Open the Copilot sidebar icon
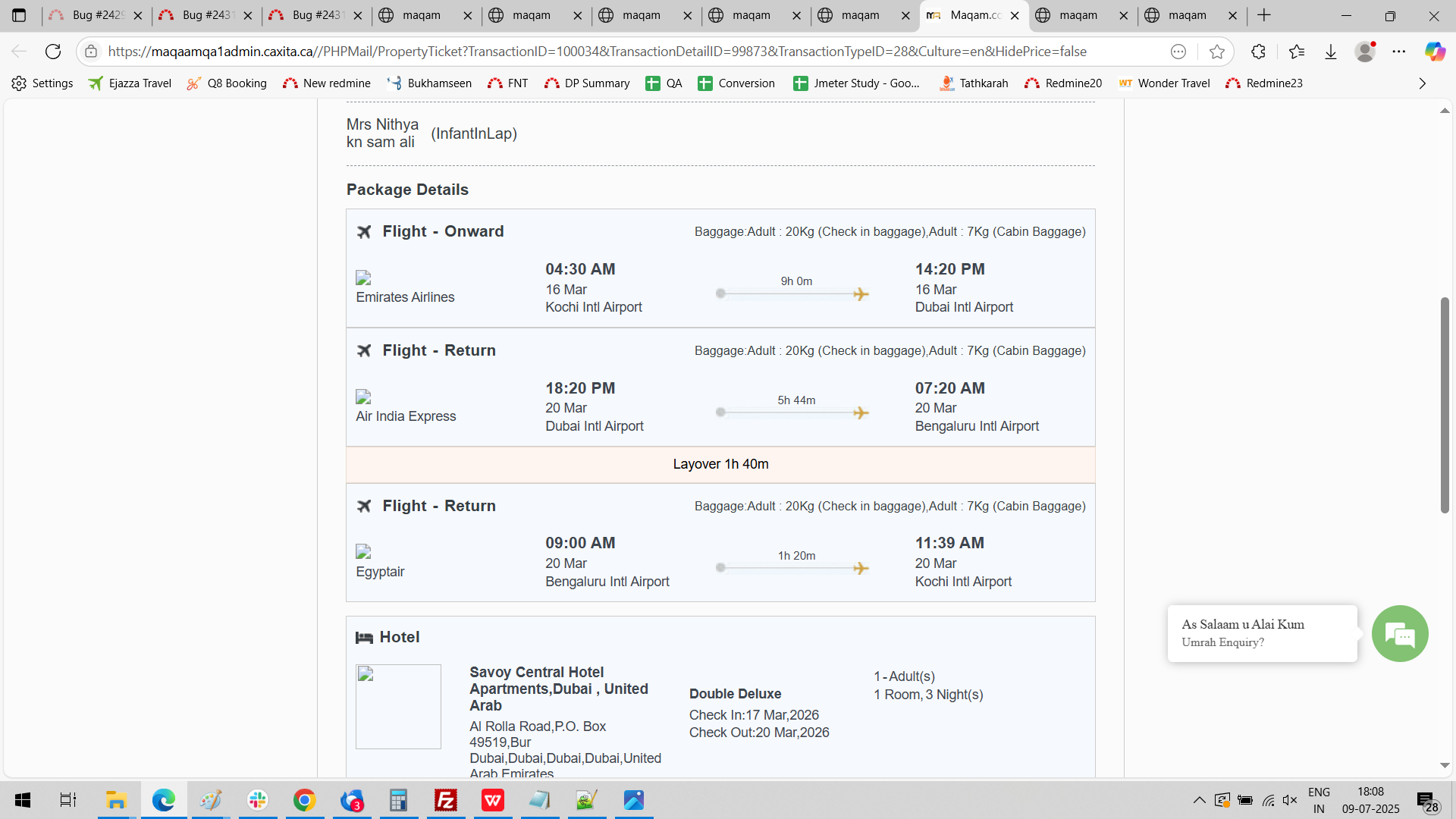Screen dimensions: 1456x819 [x=1434, y=52]
